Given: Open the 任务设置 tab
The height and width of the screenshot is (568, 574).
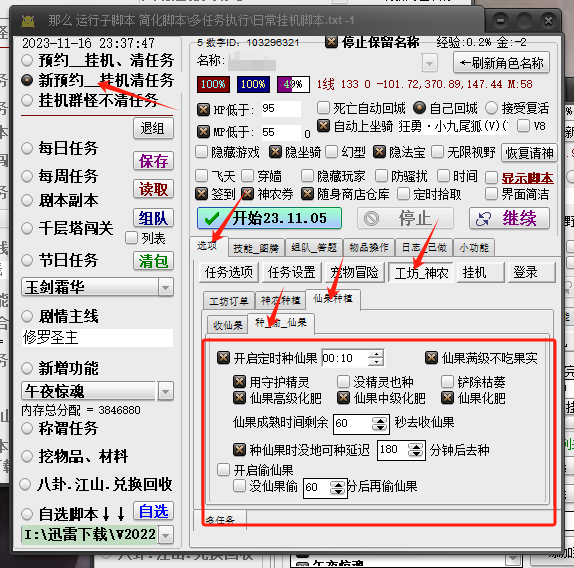Looking at the screenshot, I should pos(292,273).
